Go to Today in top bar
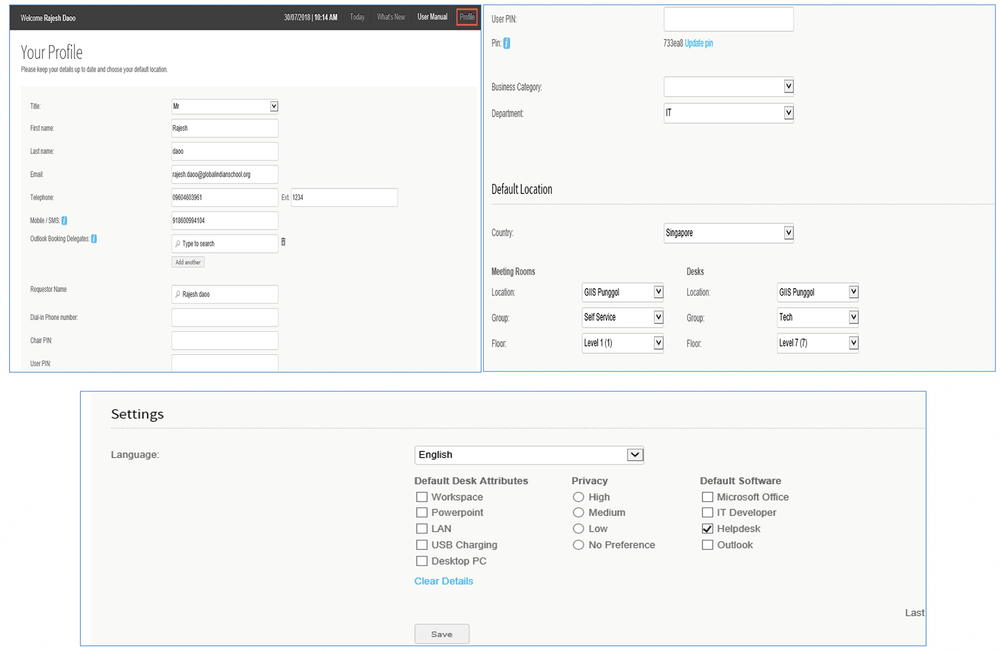 (357, 17)
